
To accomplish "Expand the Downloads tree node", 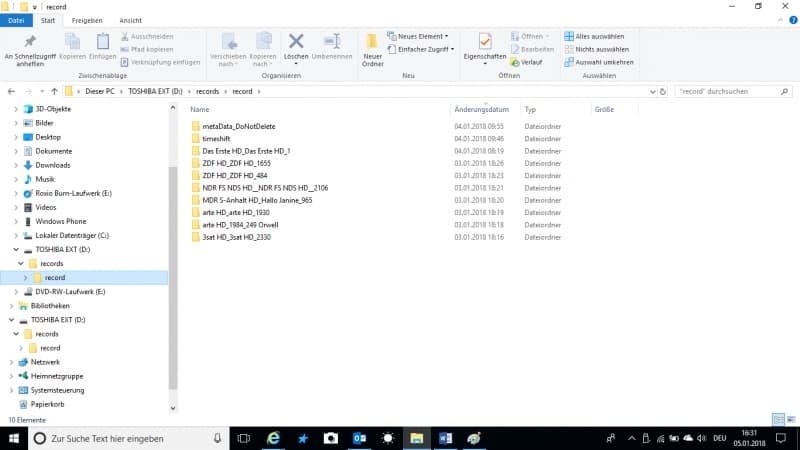I will pos(16,165).
